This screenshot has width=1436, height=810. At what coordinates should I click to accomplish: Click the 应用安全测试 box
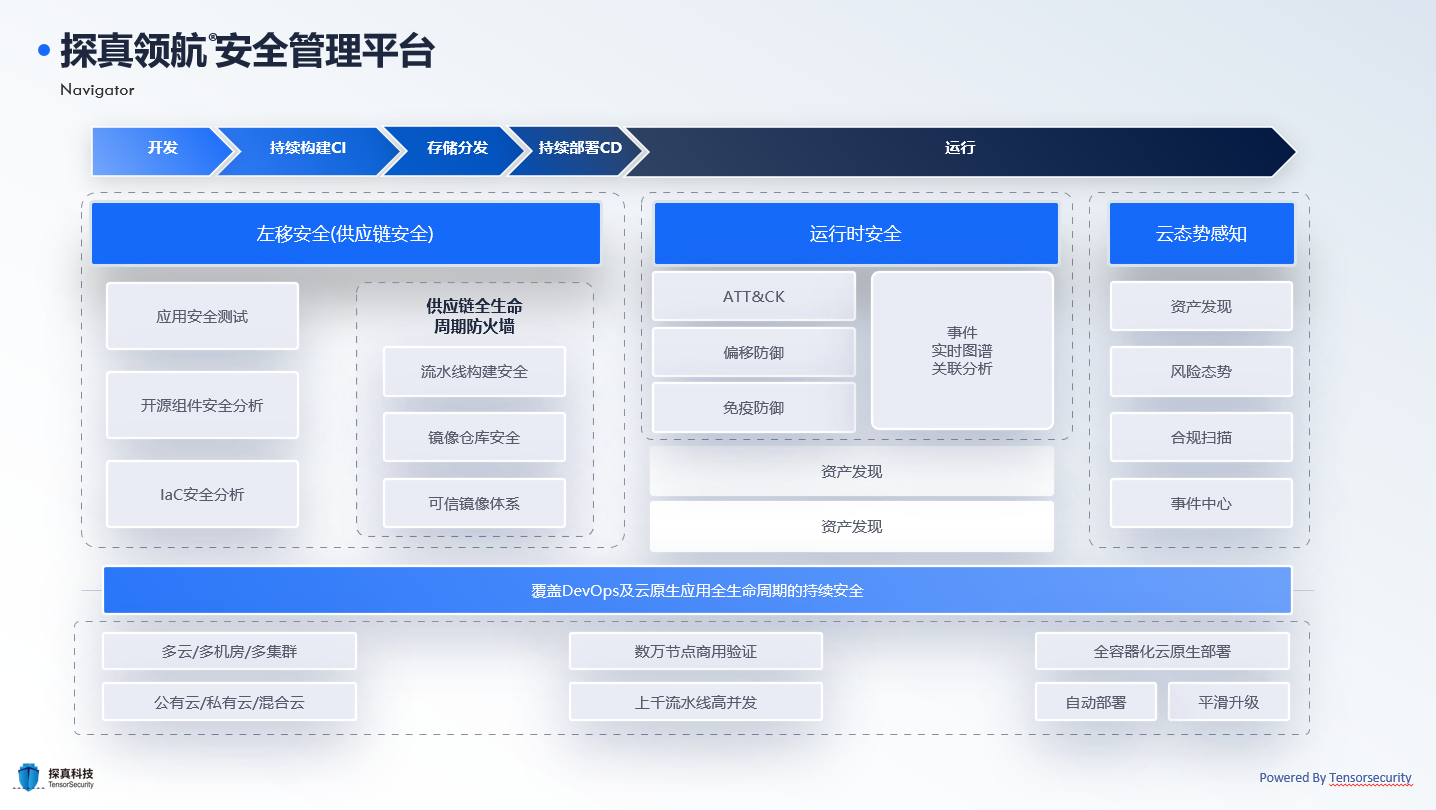pyautogui.click(x=202, y=317)
